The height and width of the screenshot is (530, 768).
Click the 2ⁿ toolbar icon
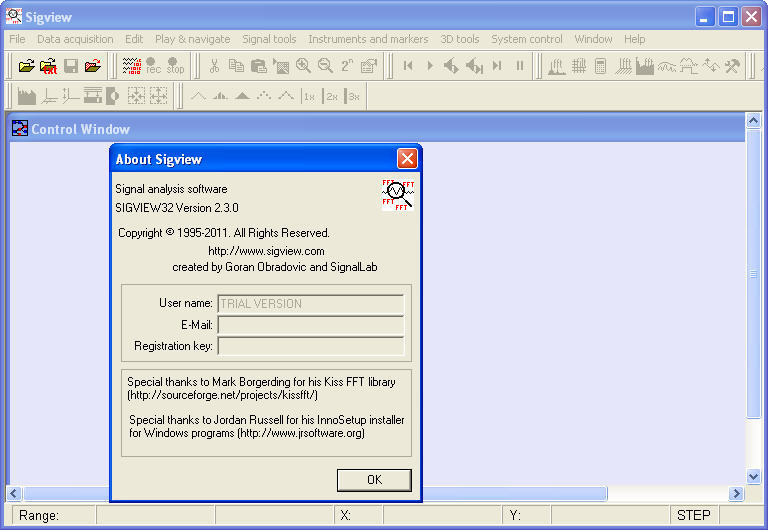click(347, 66)
